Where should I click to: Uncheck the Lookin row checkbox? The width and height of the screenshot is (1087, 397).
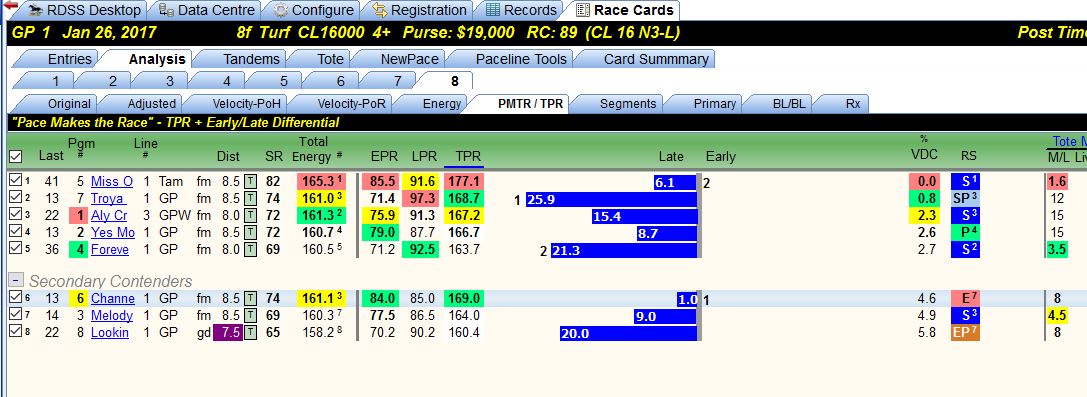(15, 332)
